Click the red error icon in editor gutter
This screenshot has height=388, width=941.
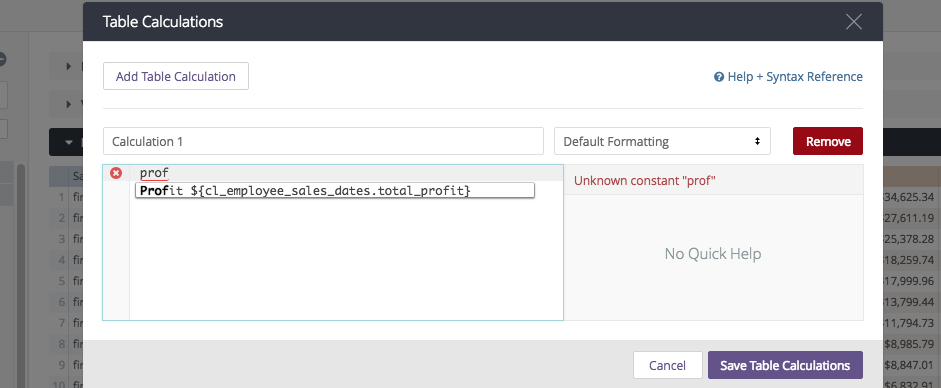(116, 173)
